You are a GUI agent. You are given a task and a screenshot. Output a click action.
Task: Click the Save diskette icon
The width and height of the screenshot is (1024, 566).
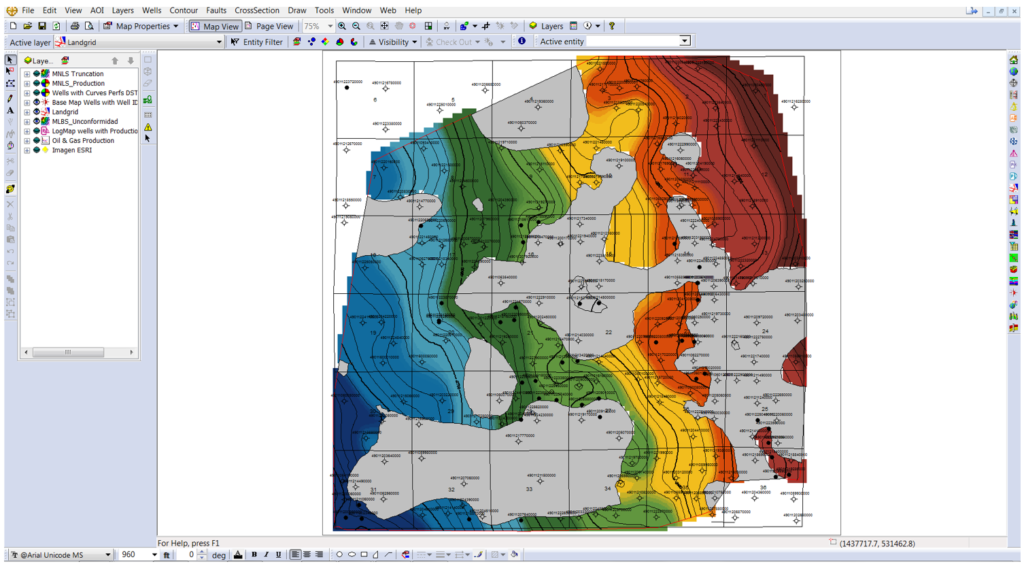42,26
